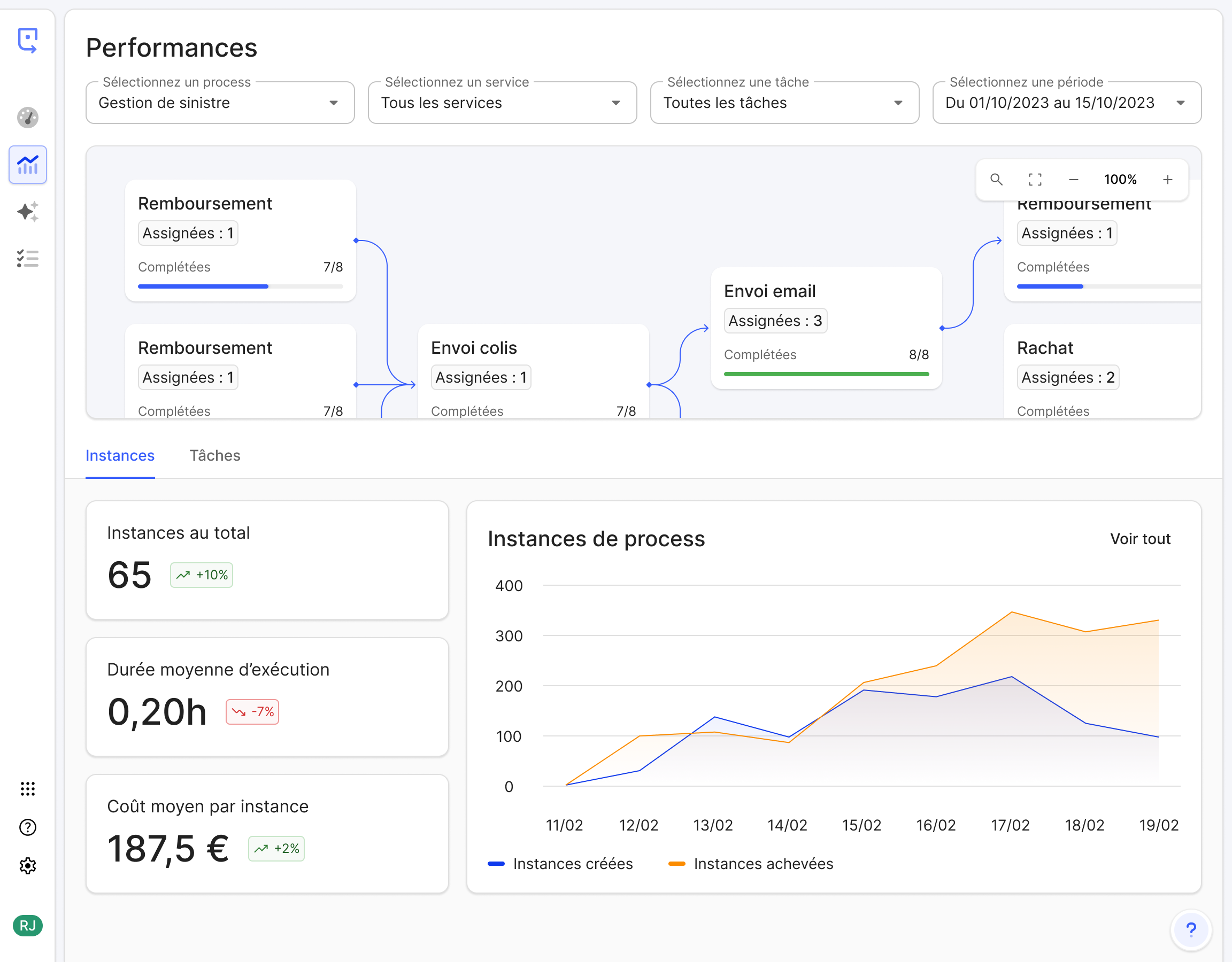Open the dashboard gauge icon in sidebar
This screenshot has width=1232, height=962.
click(27, 117)
